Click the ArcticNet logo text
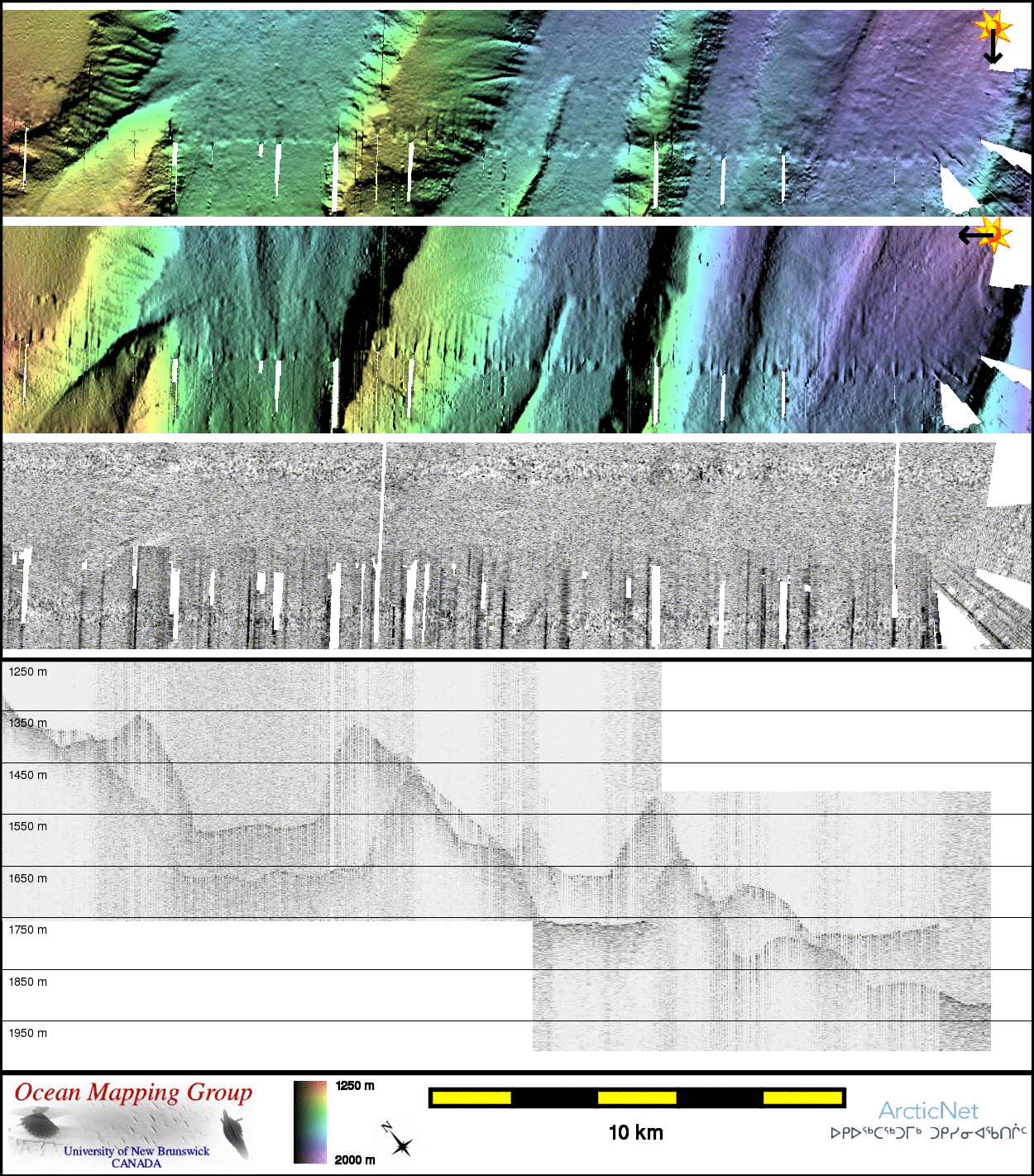This screenshot has height=1176, width=1034. point(928,1111)
